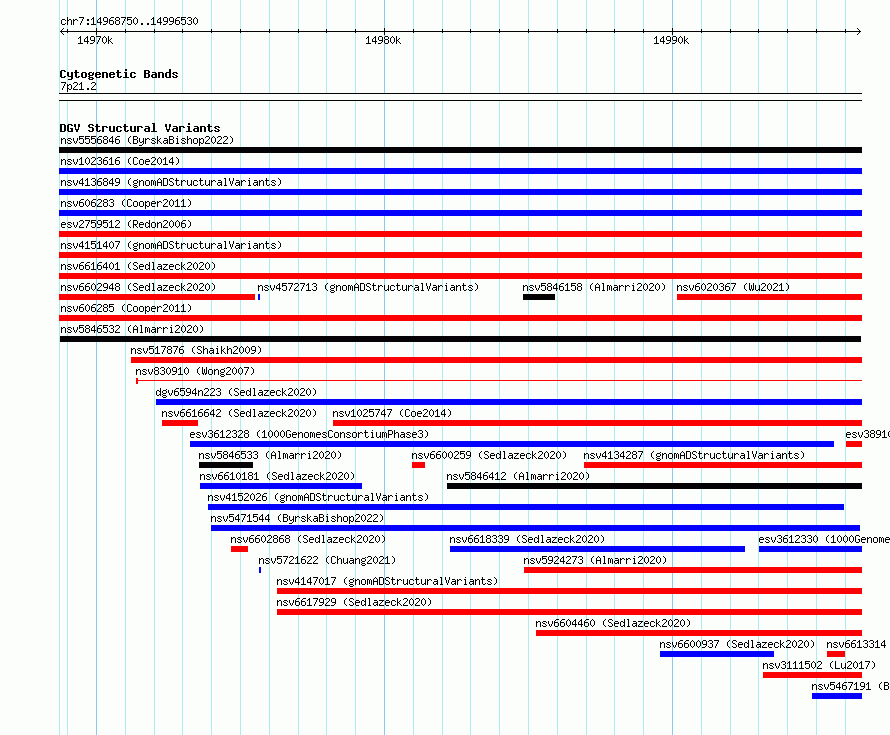Click nsv6604460 (Sedlazeck2020) label
Viewport: 890px width, 735px height.
coord(613,623)
